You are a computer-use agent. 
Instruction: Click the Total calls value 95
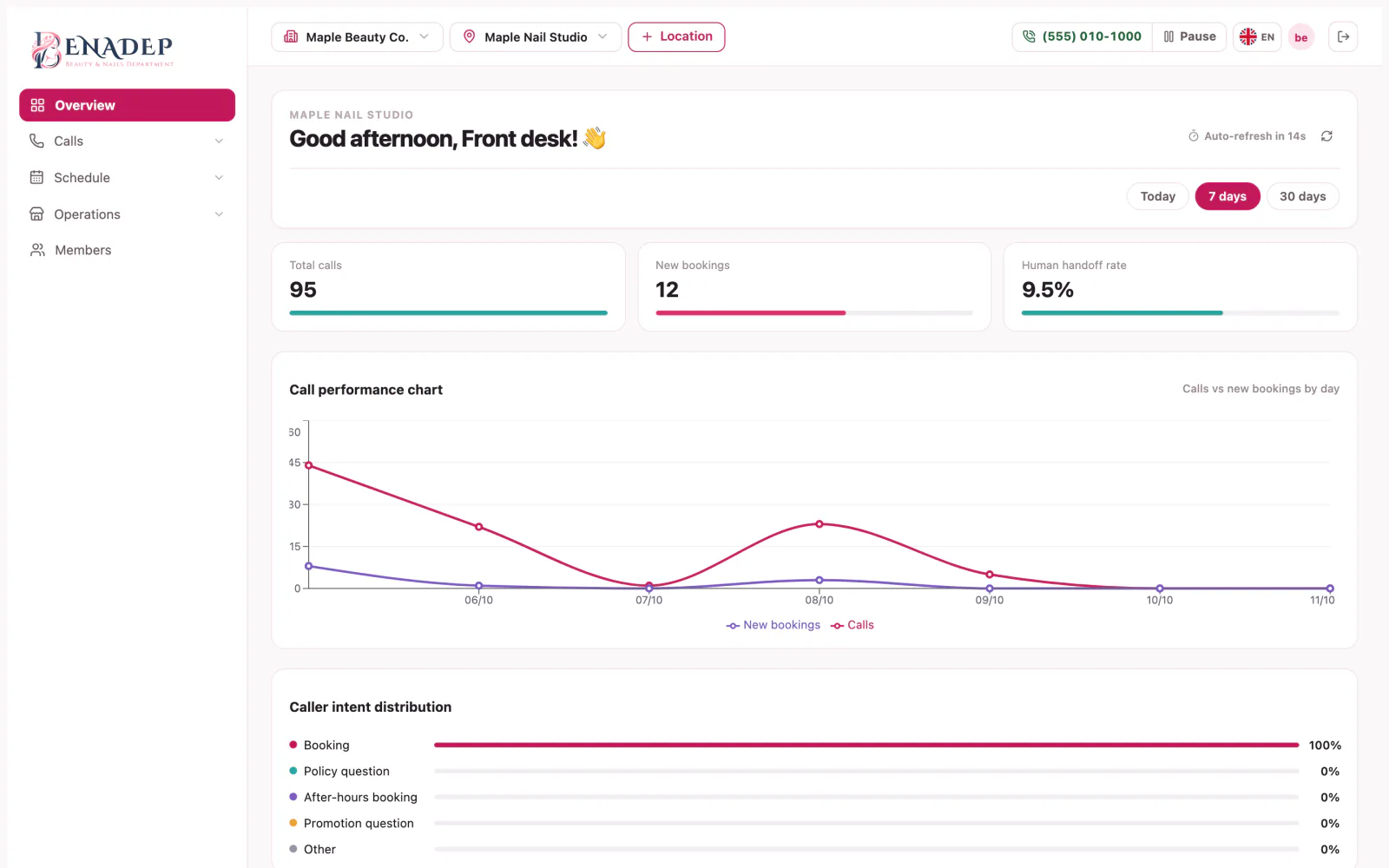(x=303, y=290)
